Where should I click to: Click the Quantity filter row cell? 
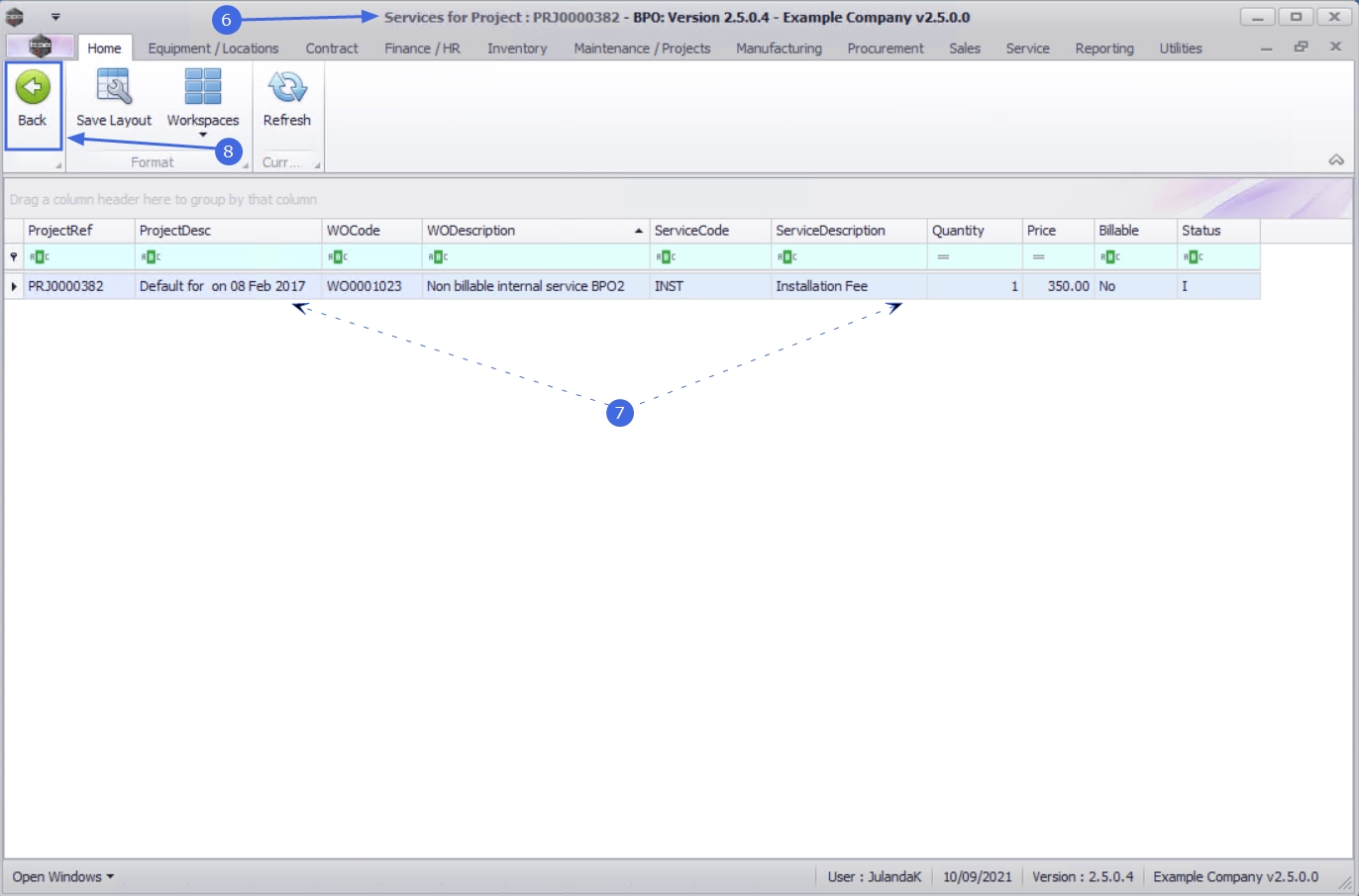pyautogui.click(x=975, y=257)
